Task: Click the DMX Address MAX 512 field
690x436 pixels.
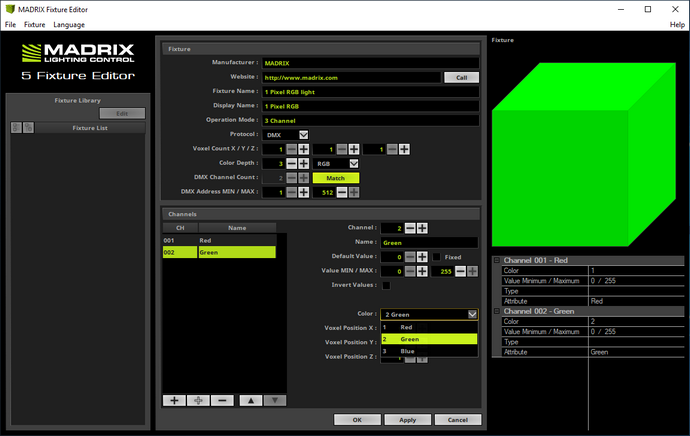Action: (x=324, y=192)
